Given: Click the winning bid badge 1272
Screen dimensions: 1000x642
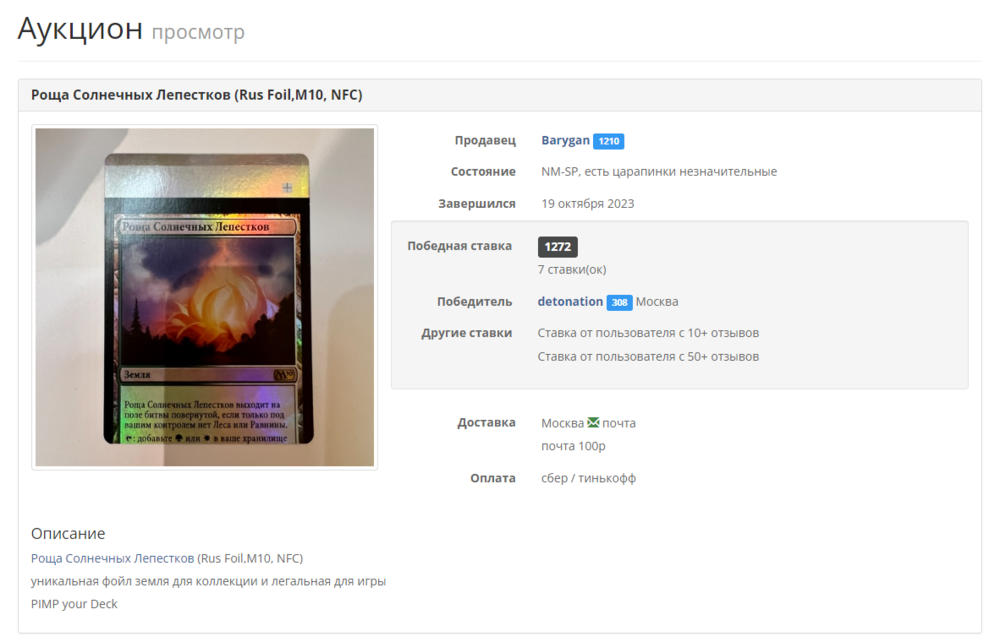Looking at the screenshot, I should (x=557, y=247).
